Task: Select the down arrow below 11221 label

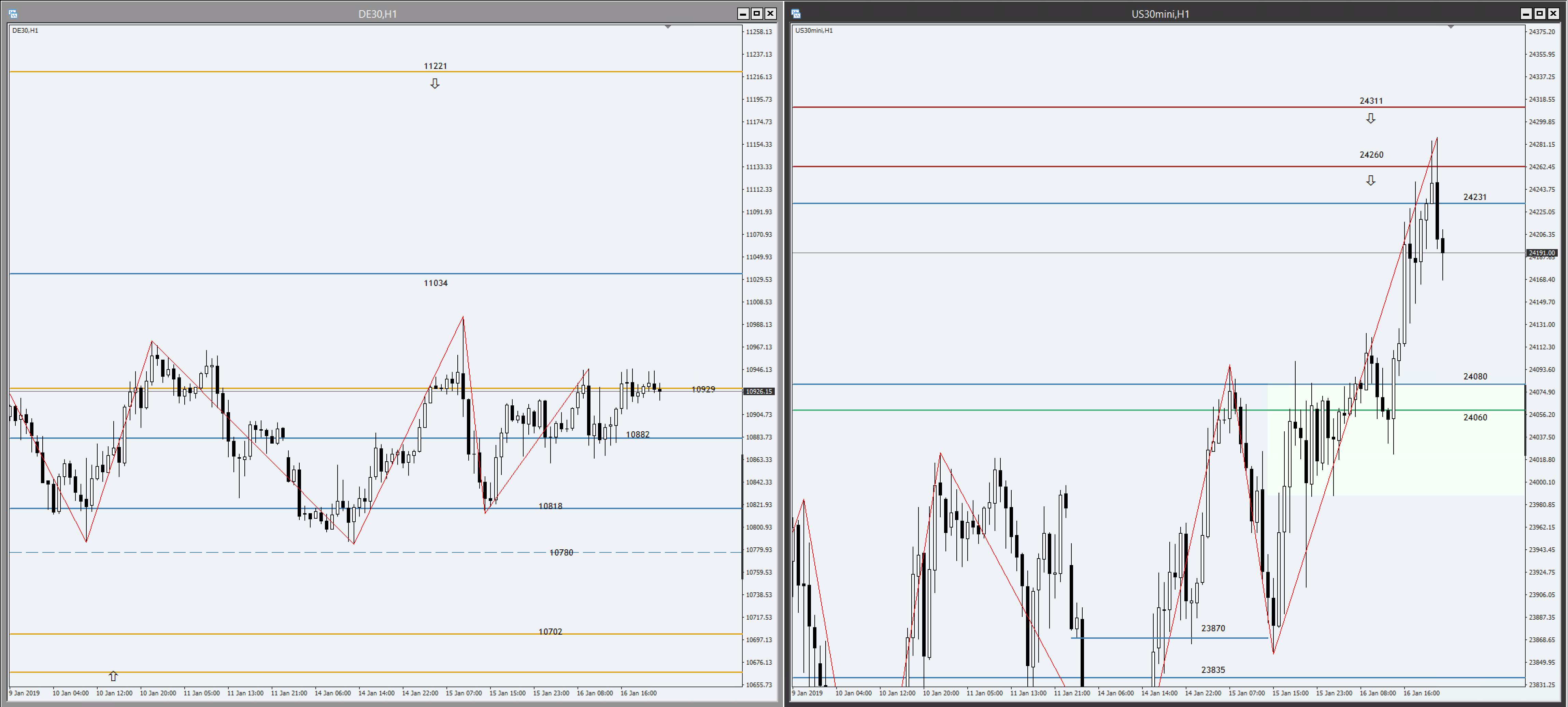Action: [434, 83]
